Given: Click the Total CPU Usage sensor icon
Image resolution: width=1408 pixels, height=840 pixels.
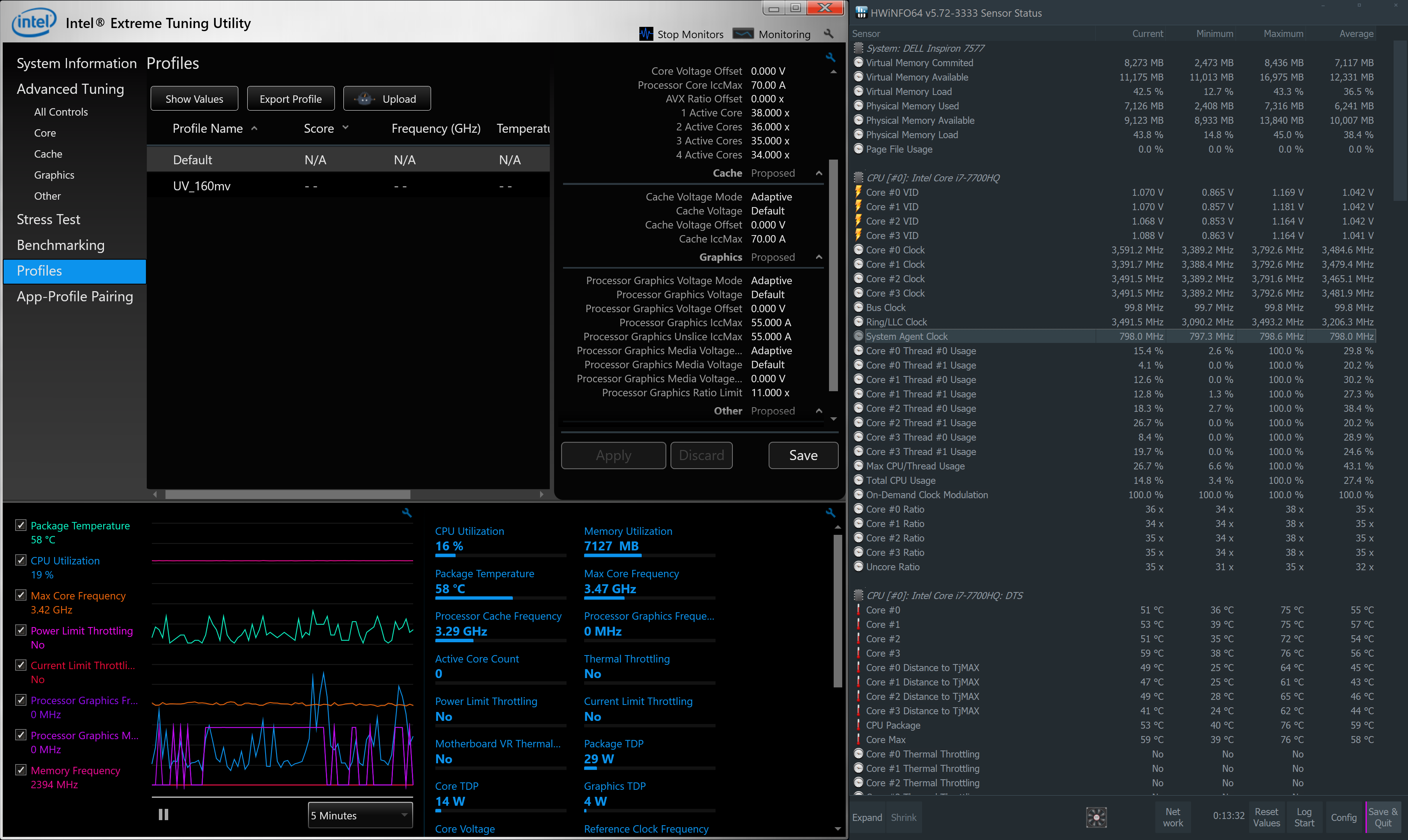Looking at the screenshot, I should 858,480.
